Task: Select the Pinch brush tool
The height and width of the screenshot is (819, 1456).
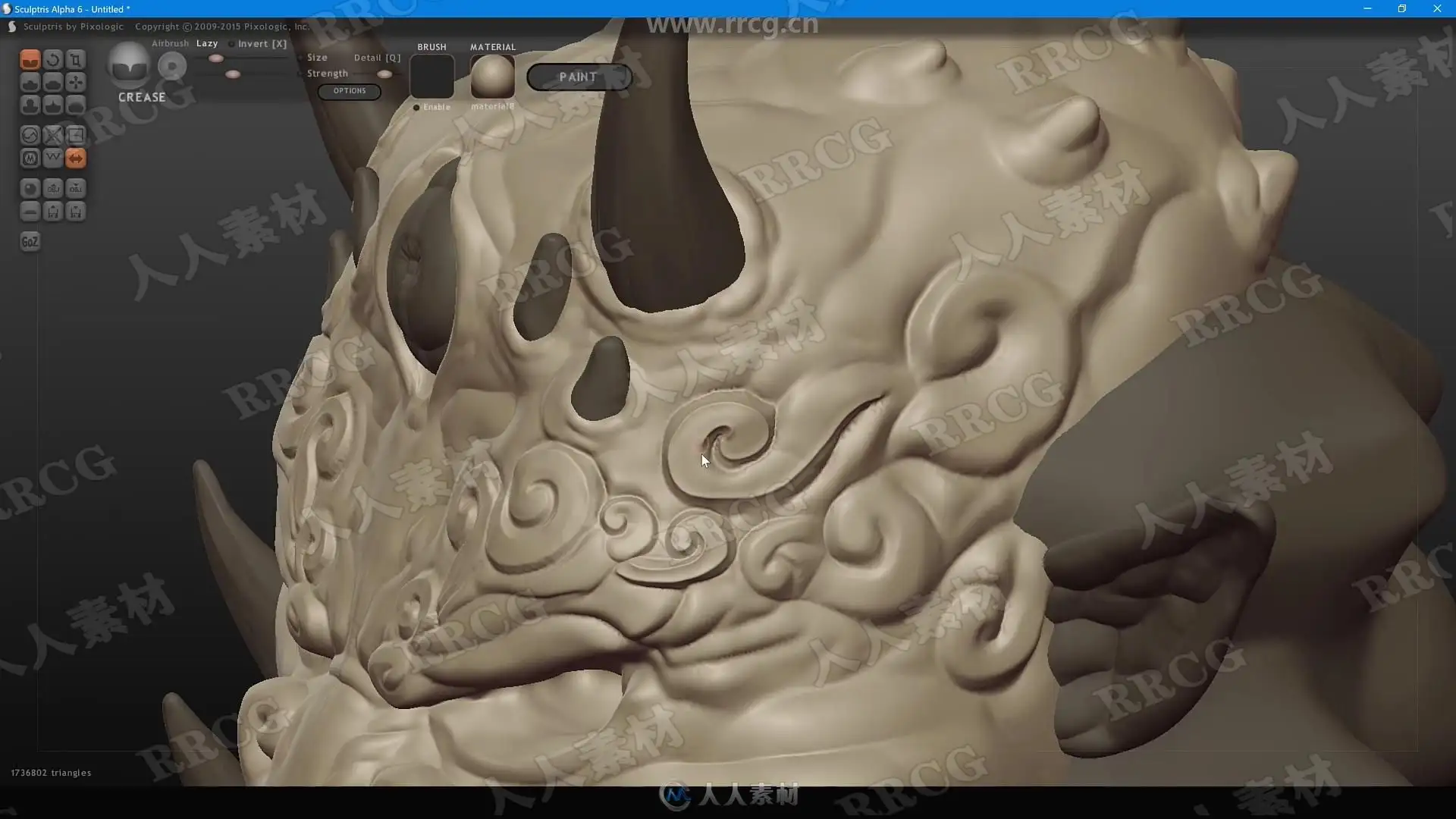Action: [52, 105]
